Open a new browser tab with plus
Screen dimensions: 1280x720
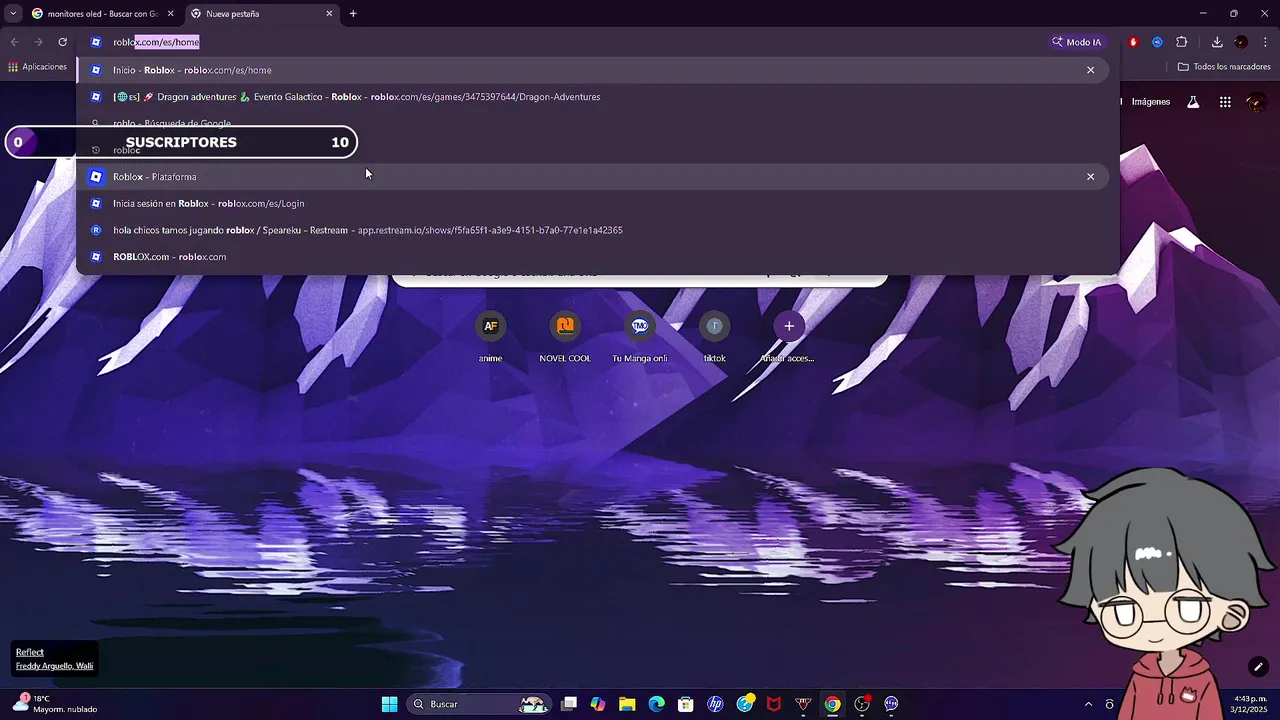(353, 14)
